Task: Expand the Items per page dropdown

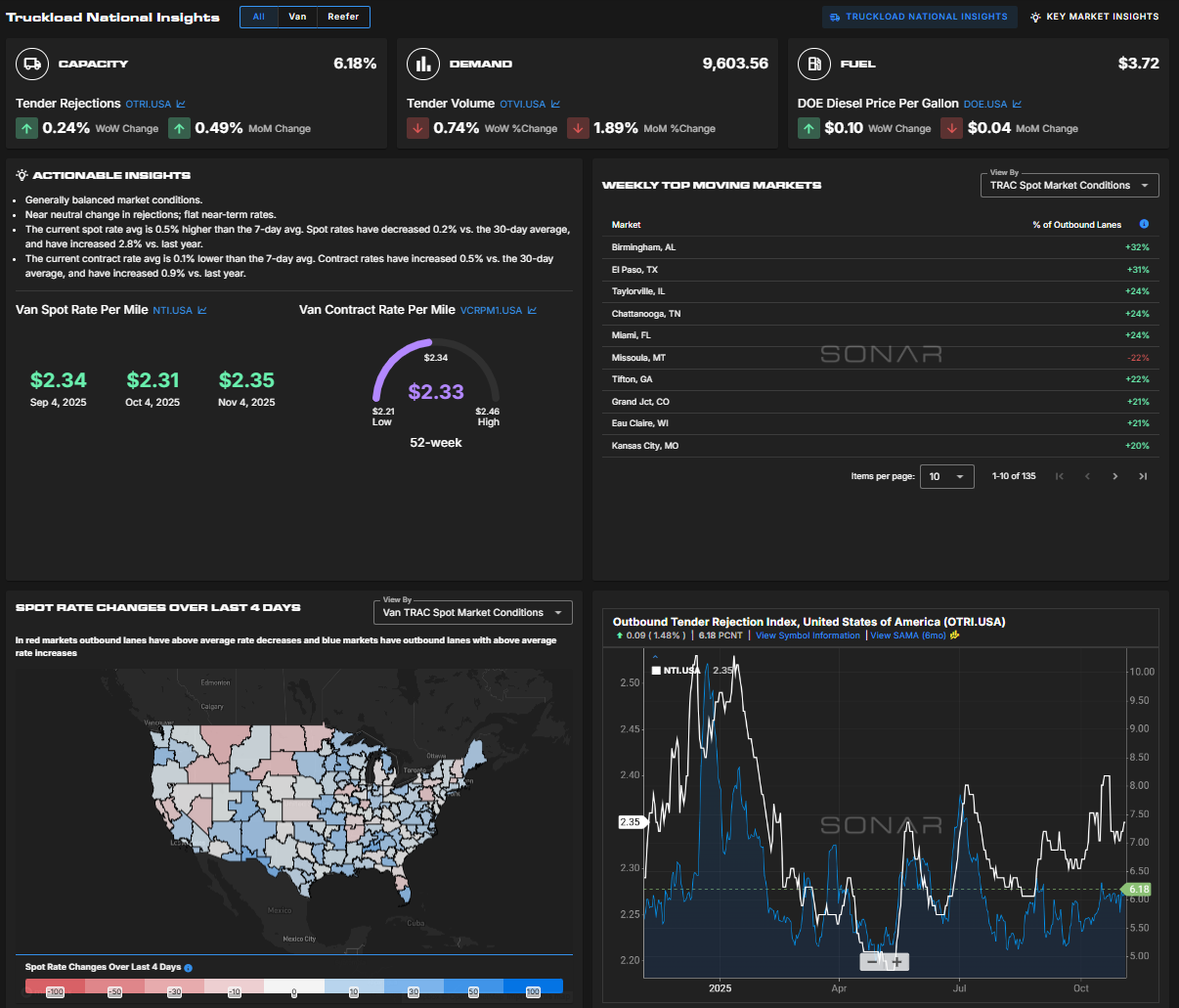Action: (x=946, y=476)
